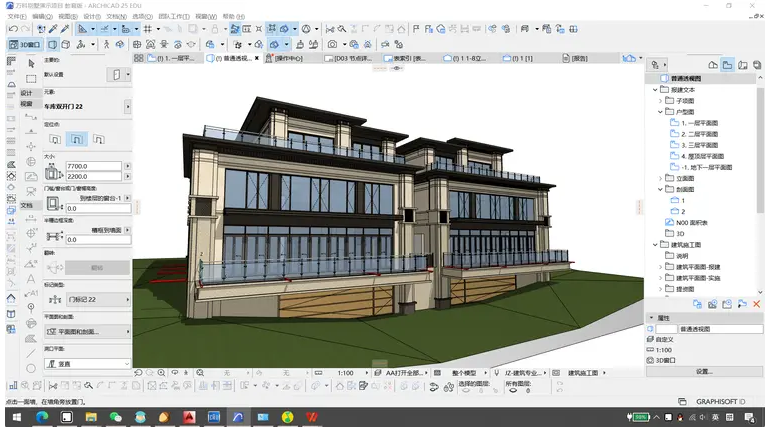Select the left door anchor point option
767x428 pixels.
55,139
